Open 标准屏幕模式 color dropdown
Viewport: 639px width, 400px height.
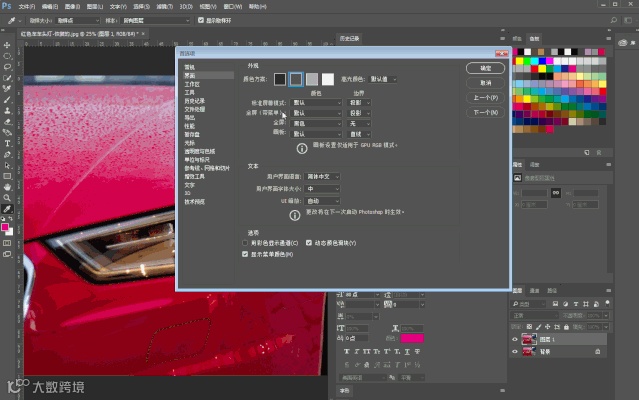[x=316, y=103]
